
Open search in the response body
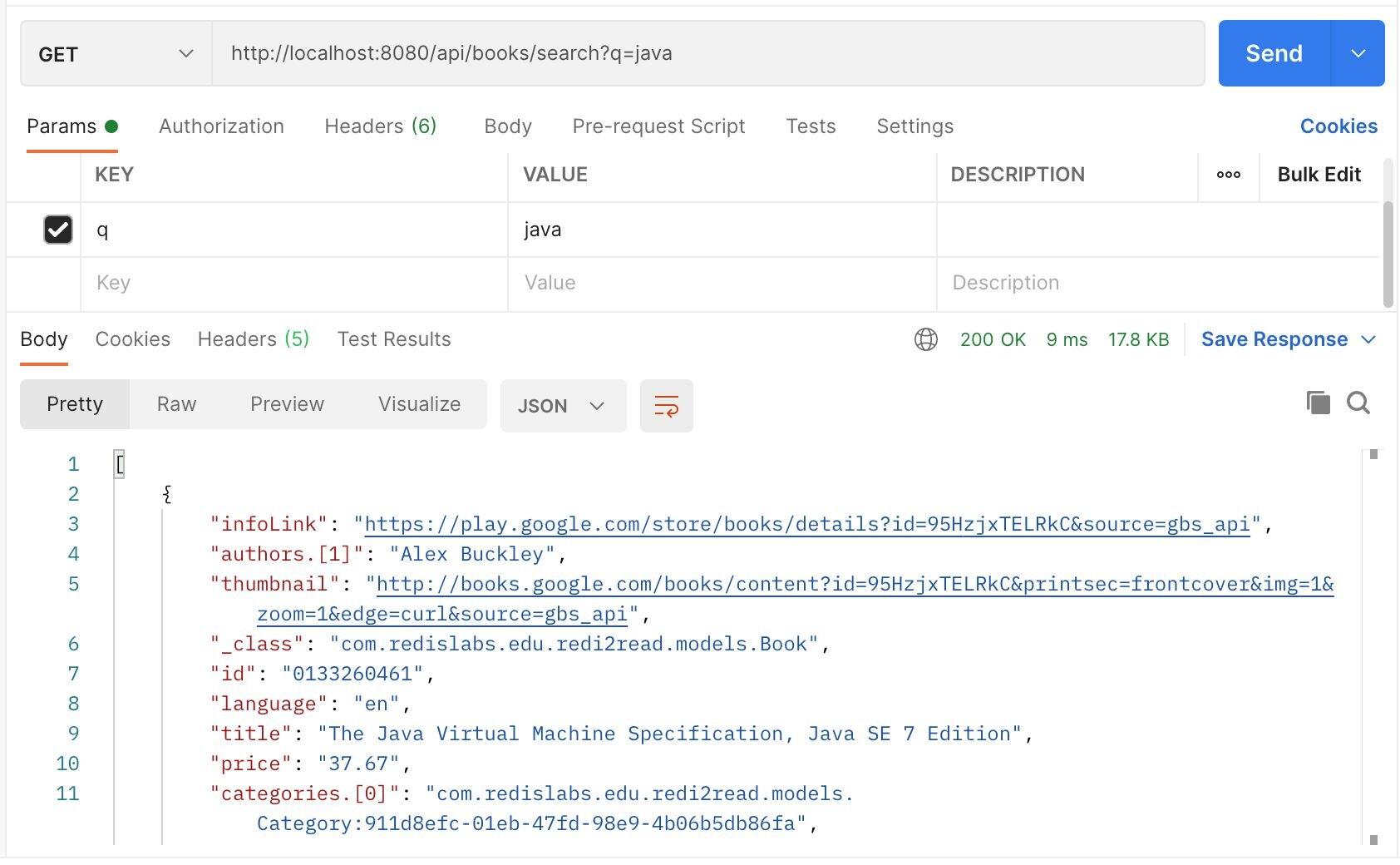(1358, 403)
